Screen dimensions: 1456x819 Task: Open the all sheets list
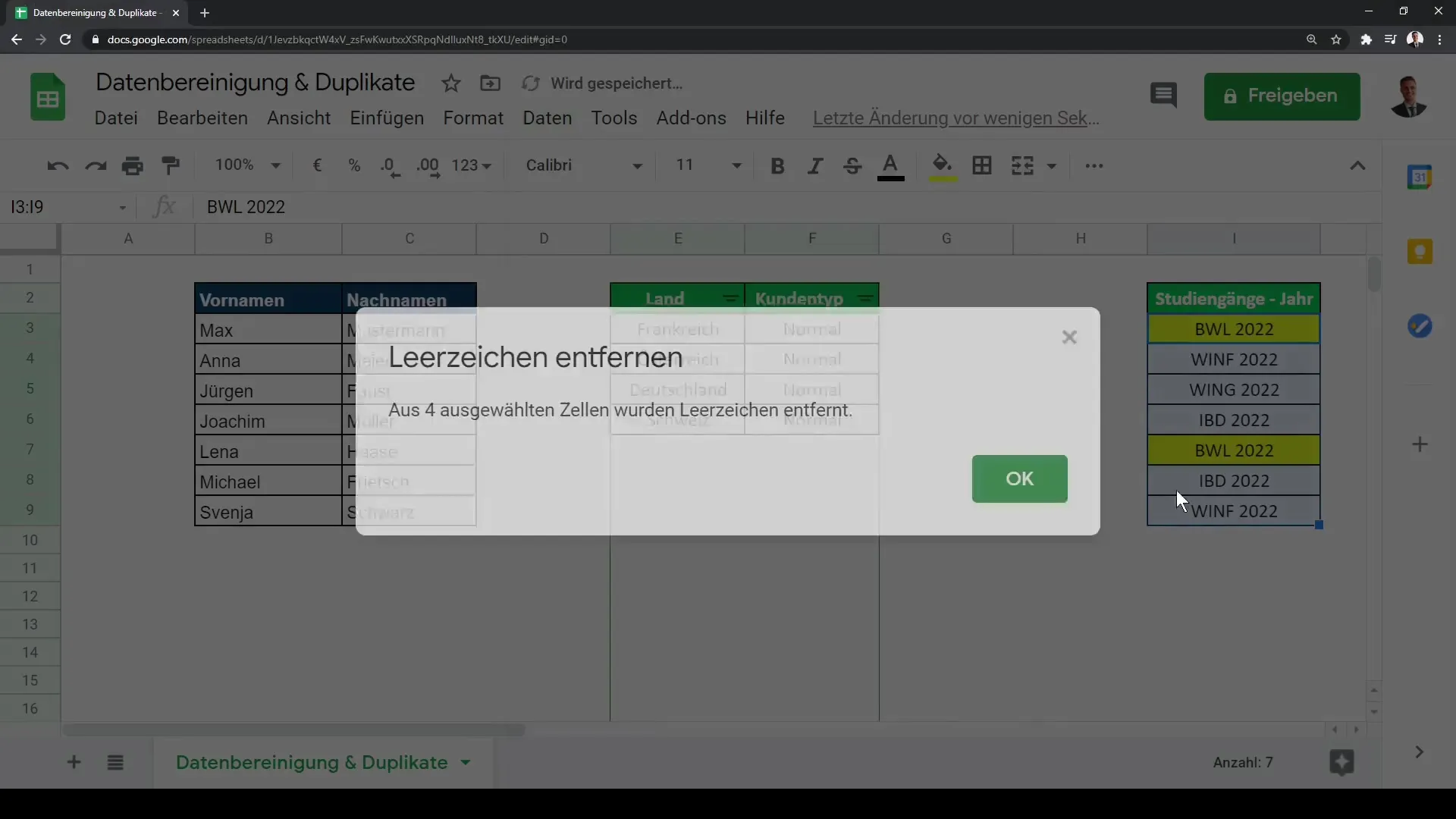(115, 762)
